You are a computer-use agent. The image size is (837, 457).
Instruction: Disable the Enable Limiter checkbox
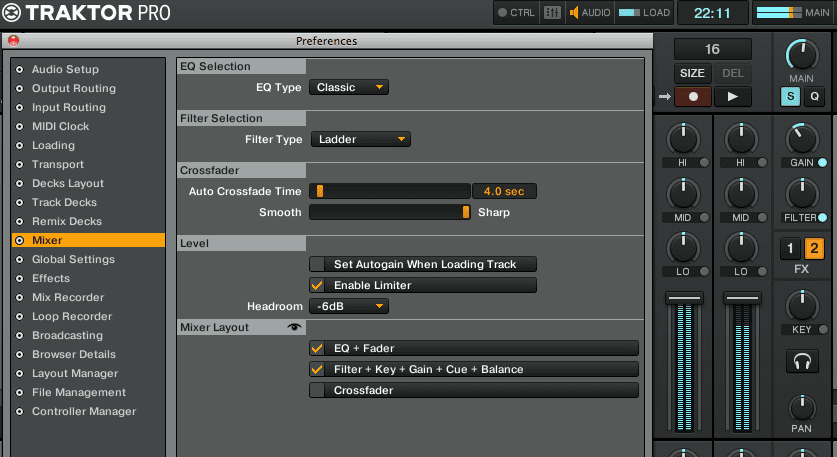(x=317, y=285)
